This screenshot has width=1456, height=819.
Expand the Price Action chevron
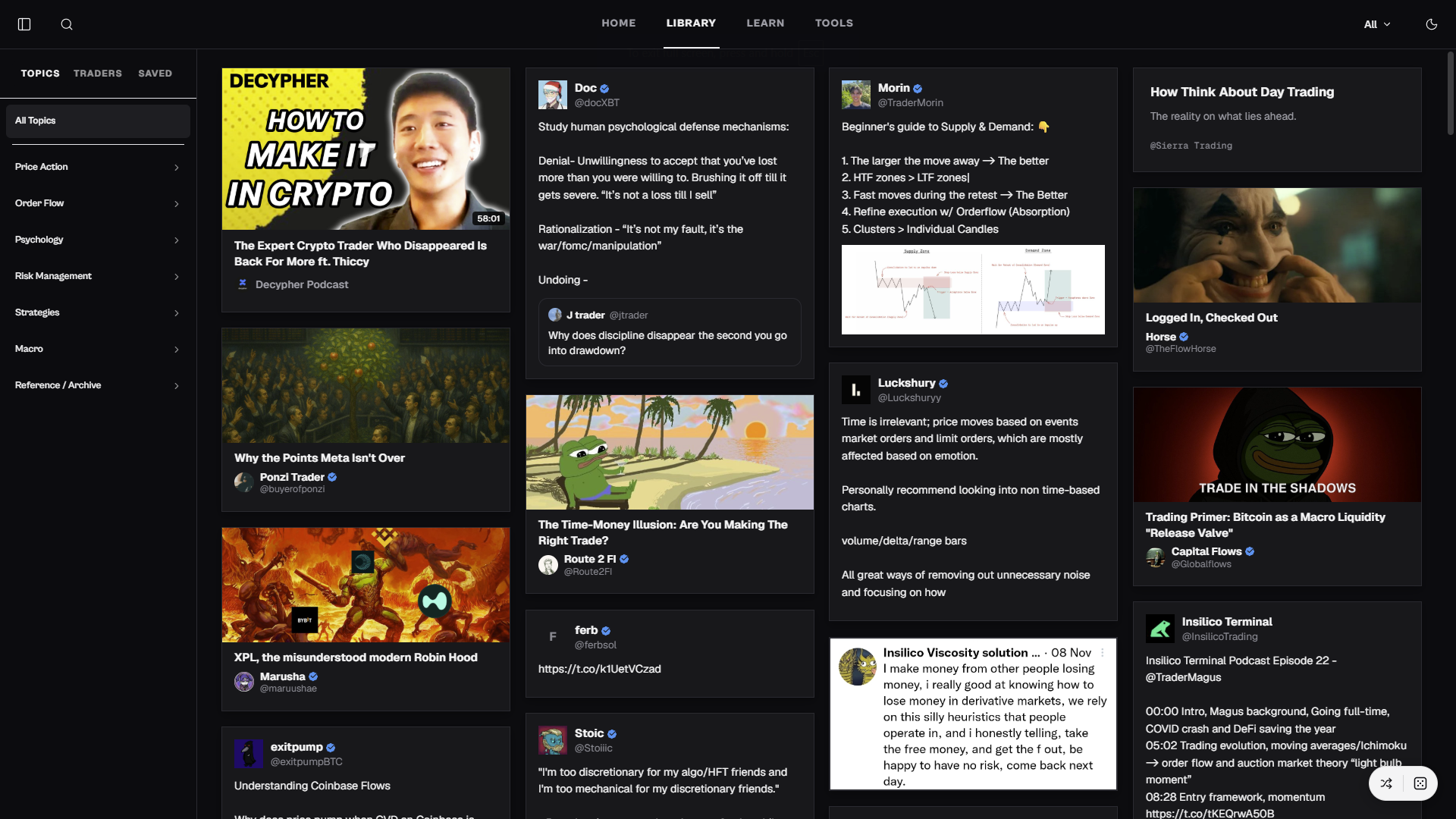tap(177, 168)
